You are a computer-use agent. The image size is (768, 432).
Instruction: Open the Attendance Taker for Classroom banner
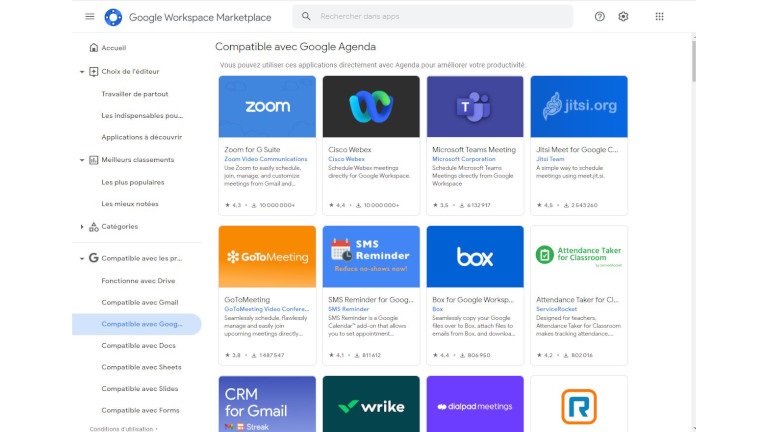579,257
